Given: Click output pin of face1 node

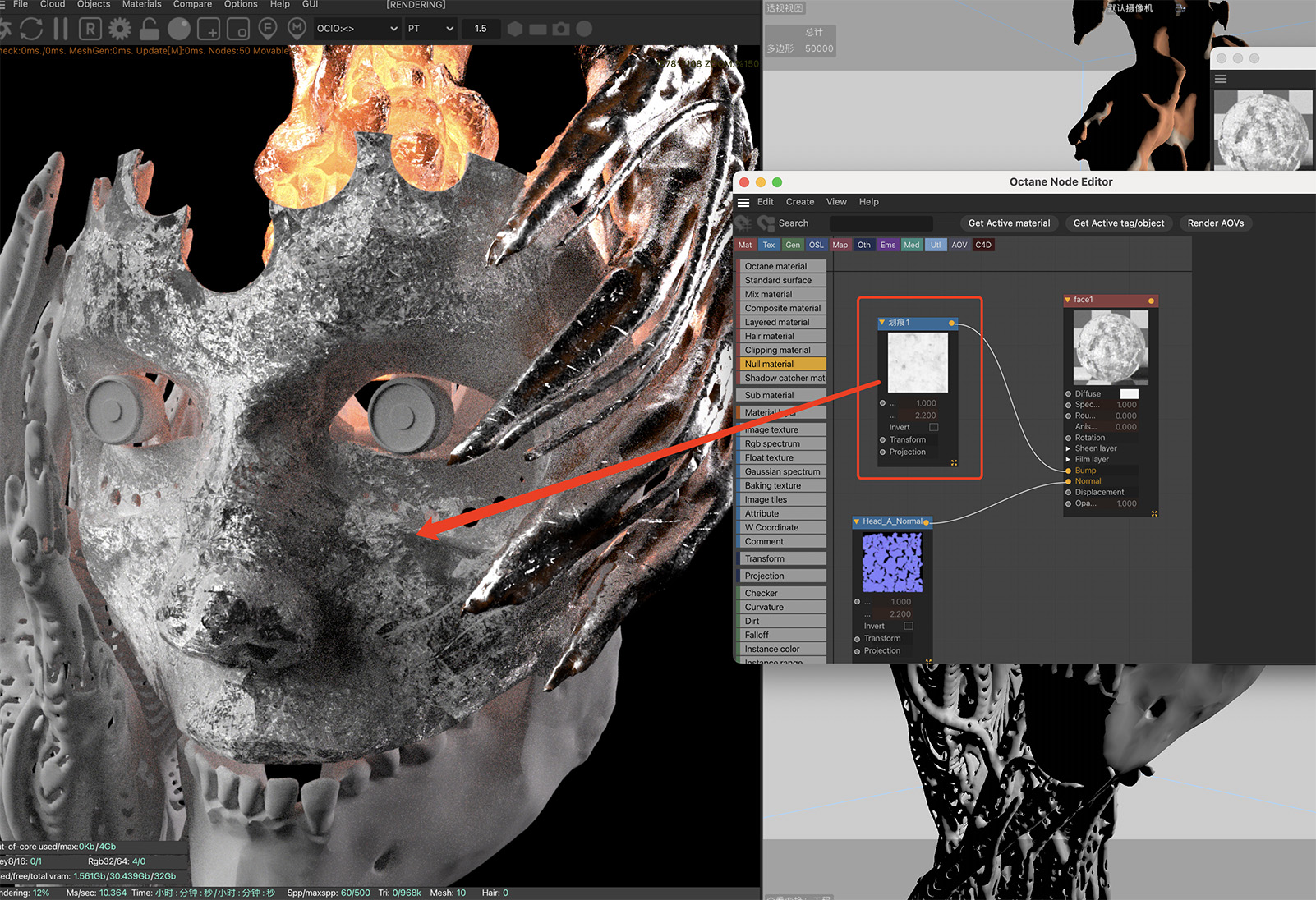Looking at the screenshot, I should (x=1151, y=301).
